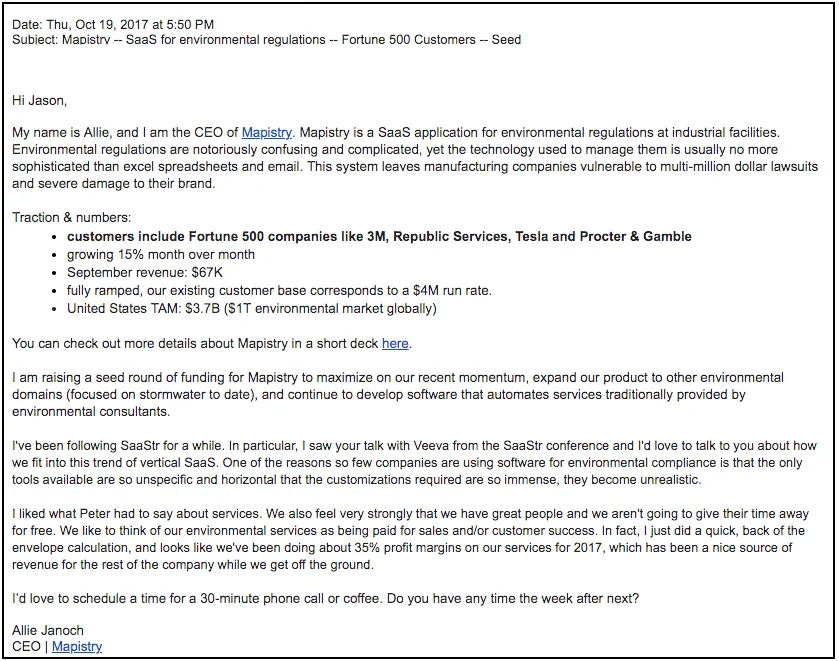Click the "Traction & numbers:" heading
This screenshot has height=661, width=839.
coord(72,217)
